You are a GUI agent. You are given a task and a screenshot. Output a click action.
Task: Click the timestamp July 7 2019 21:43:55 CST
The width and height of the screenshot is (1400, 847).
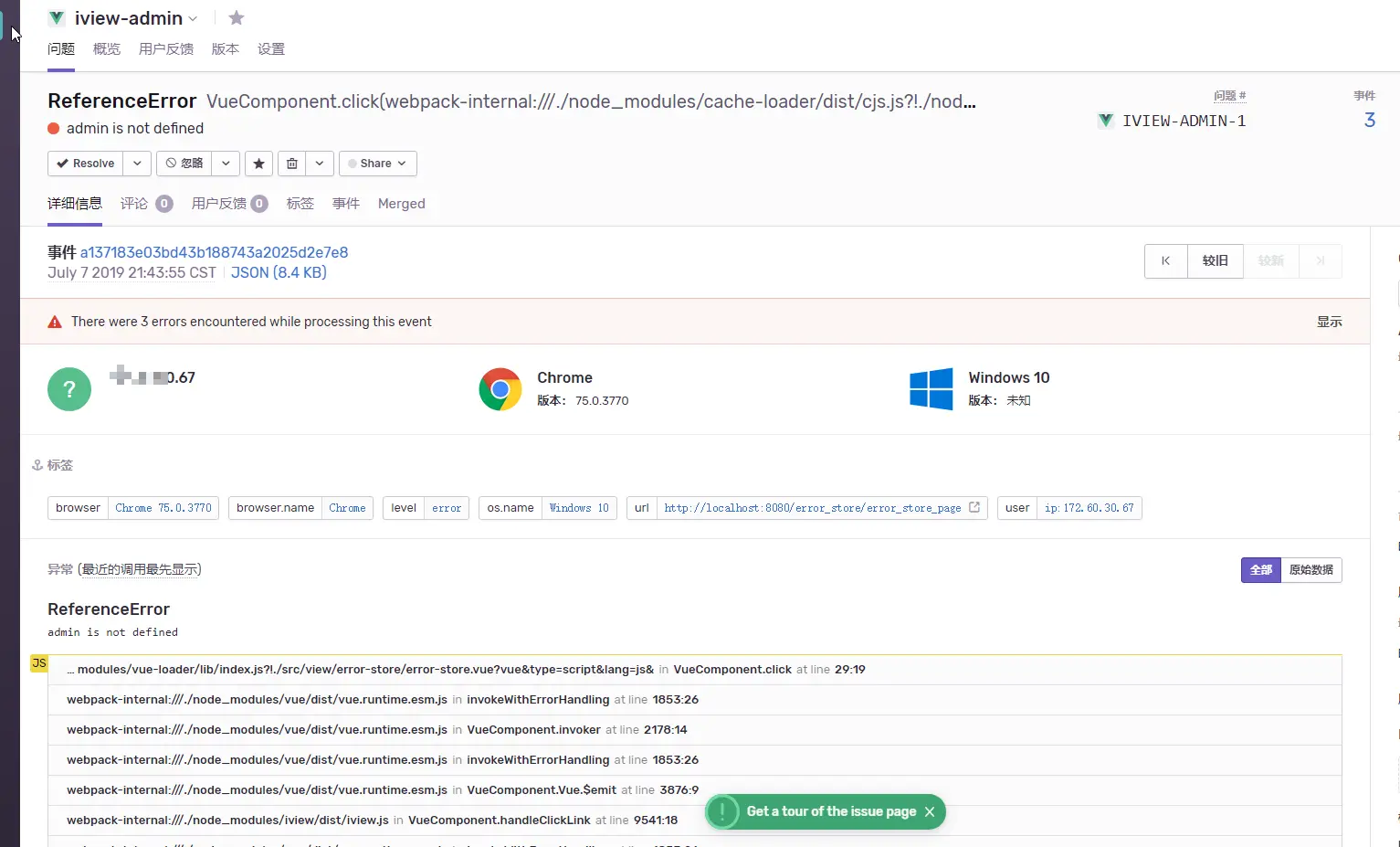coord(132,272)
